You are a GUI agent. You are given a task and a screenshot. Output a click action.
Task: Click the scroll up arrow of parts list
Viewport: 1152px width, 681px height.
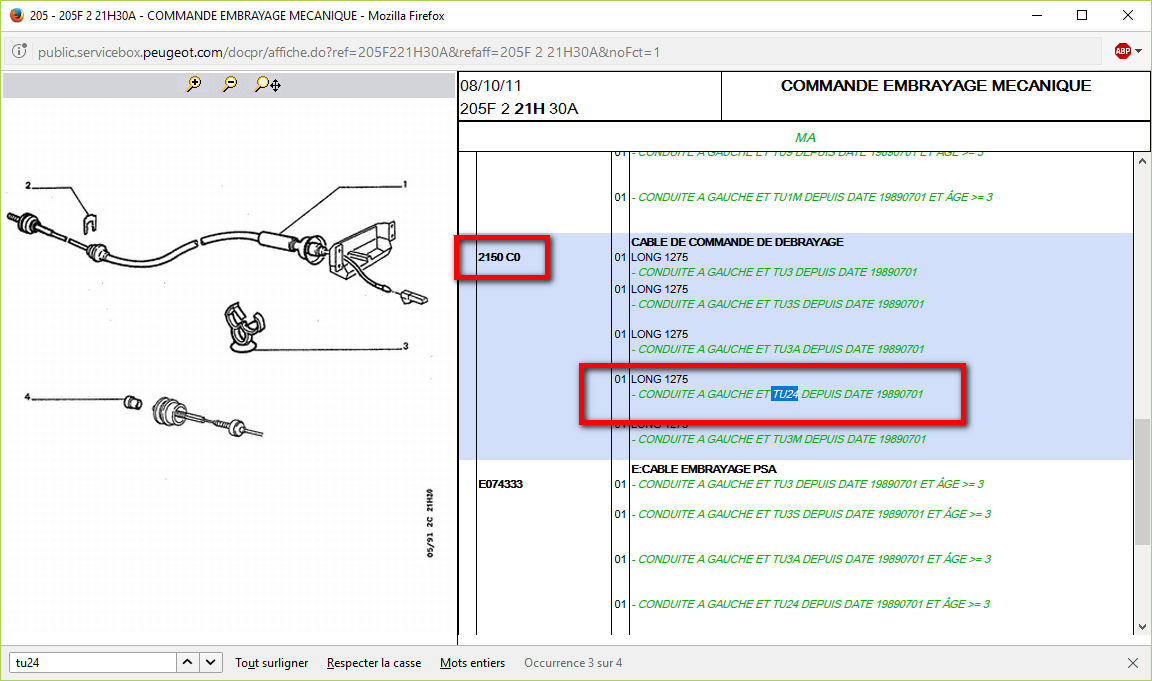[x=1142, y=162]
